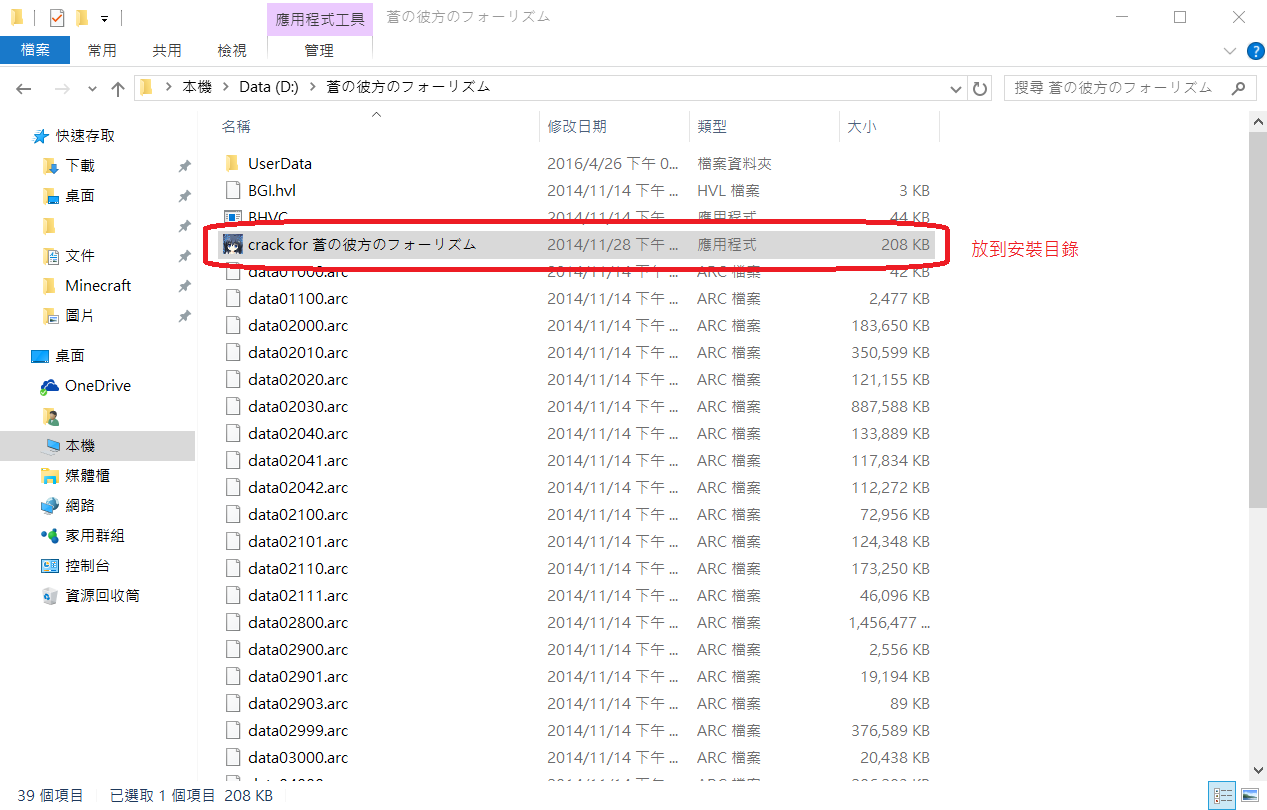Viewport: 1267px width, 810px height.
Task: Open Help via the blue question mark
Action: (x=1256, y=51)
